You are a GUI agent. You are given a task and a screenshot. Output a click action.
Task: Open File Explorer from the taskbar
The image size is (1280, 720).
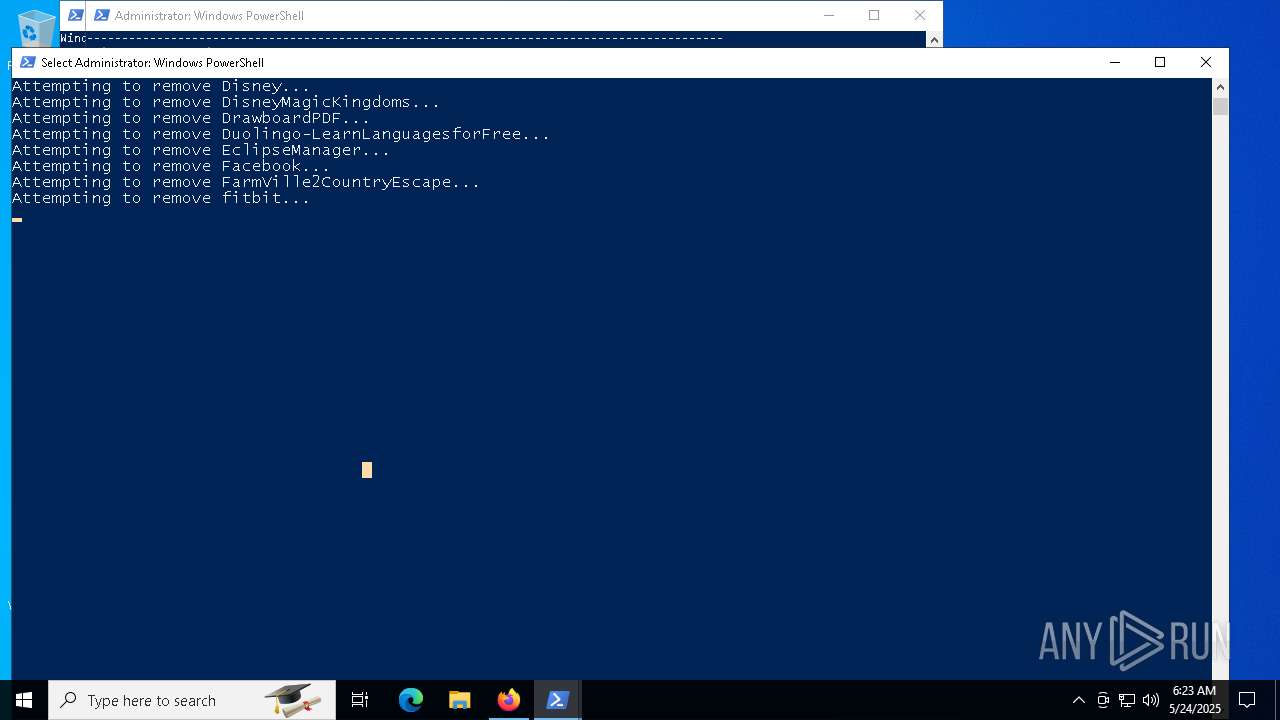(459, 700)
